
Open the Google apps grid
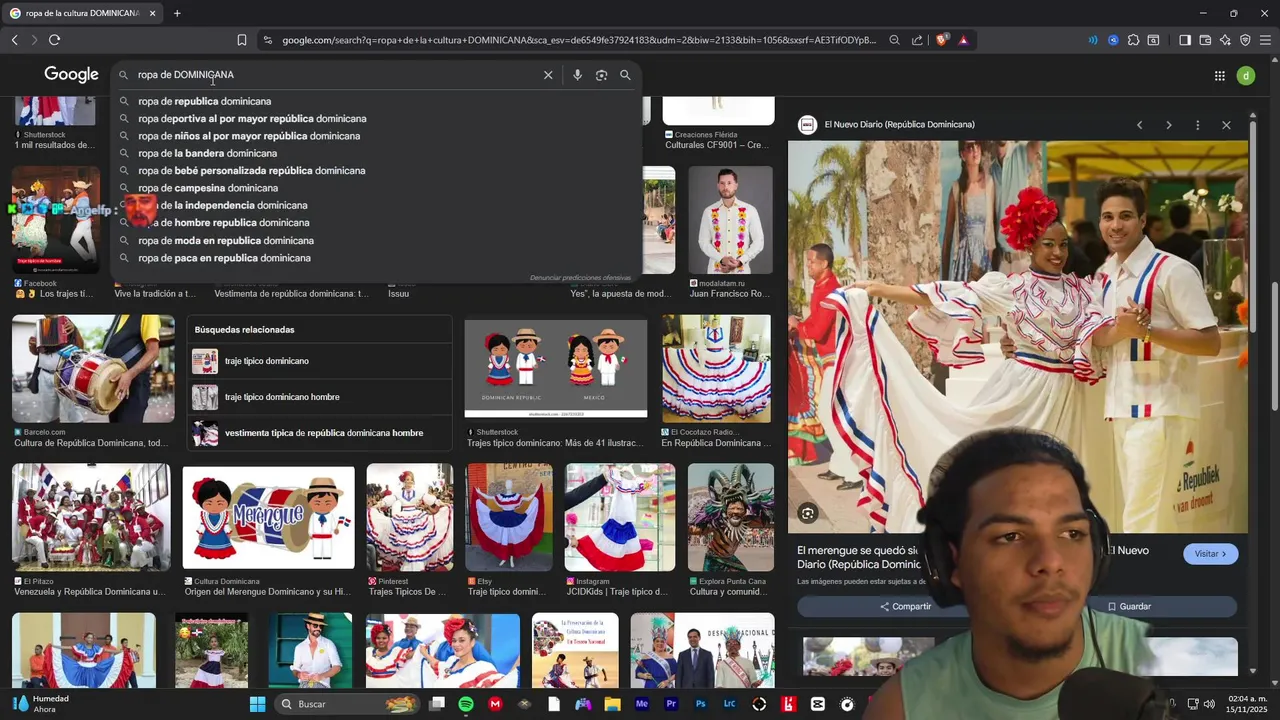1220,76
